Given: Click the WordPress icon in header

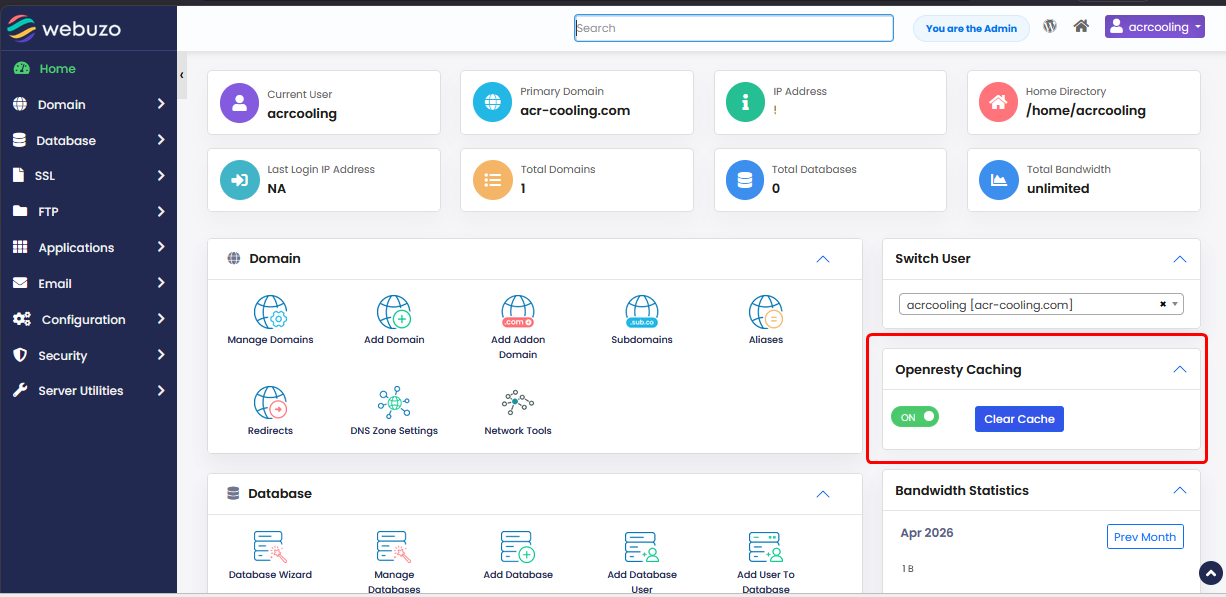Looking at the screenshot, I should coord(1050,27).
